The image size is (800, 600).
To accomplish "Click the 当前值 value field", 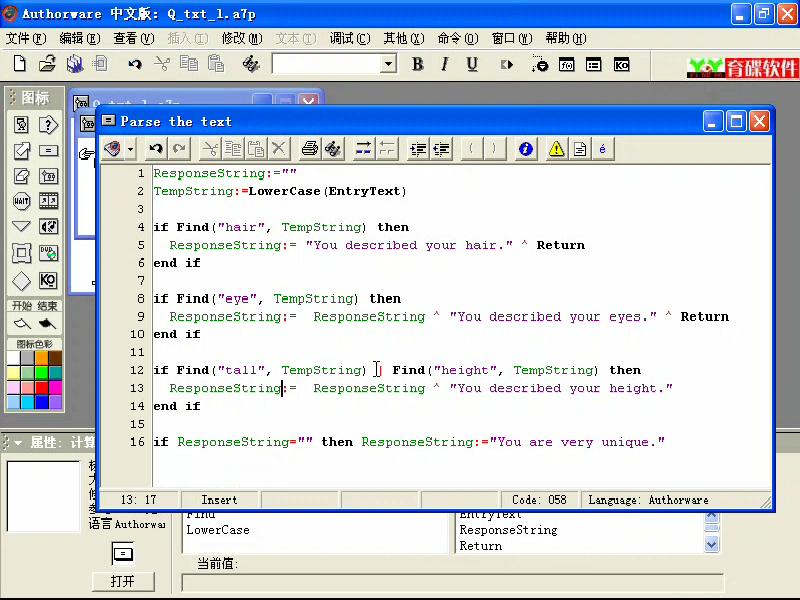I will pos(452,583).
